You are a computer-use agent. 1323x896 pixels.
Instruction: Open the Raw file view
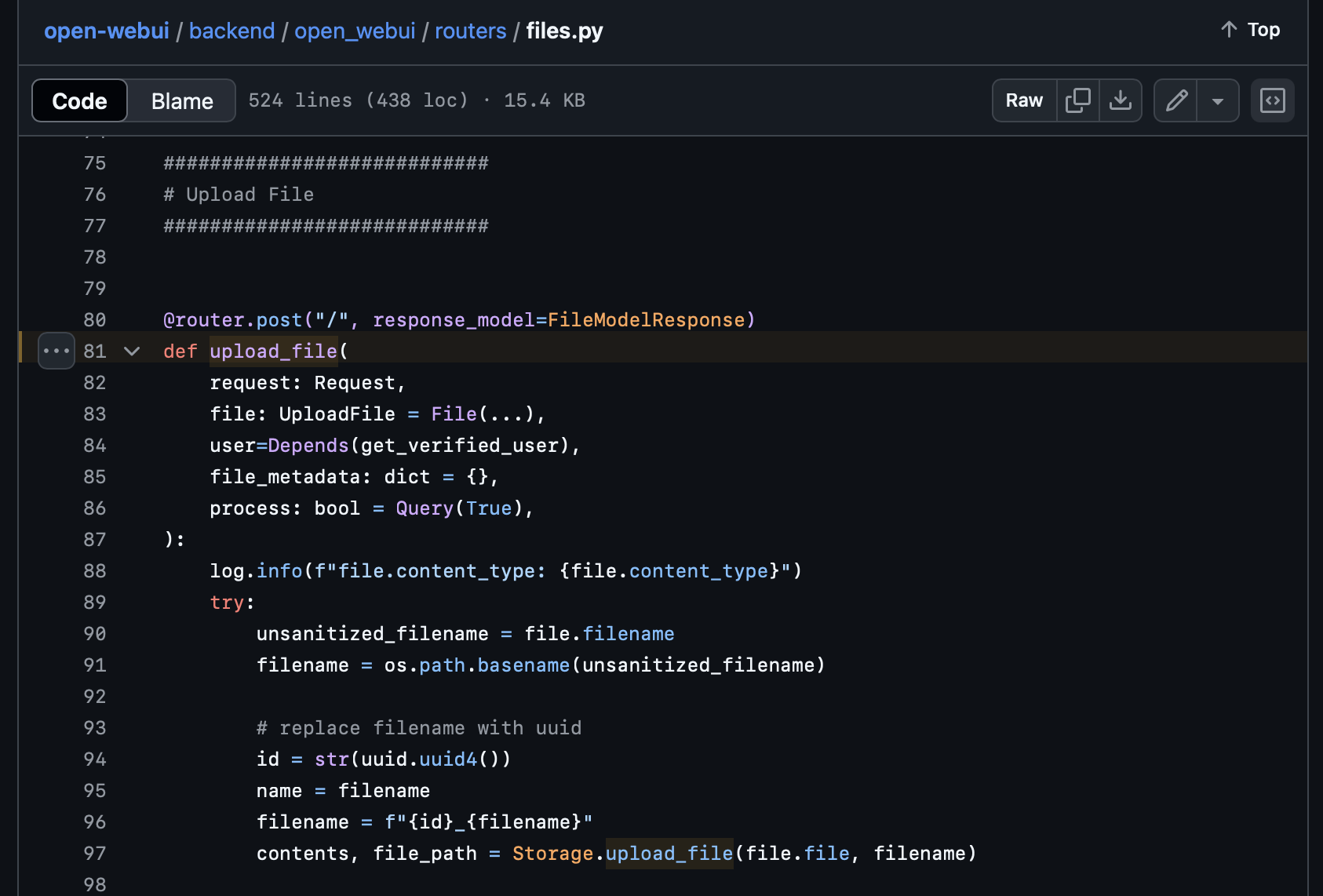1024,100
